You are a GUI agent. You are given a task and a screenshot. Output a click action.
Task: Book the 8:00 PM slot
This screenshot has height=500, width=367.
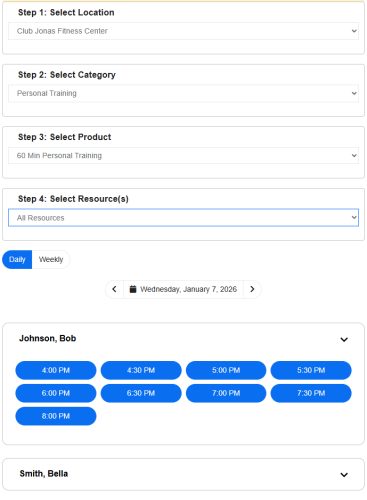56,416
